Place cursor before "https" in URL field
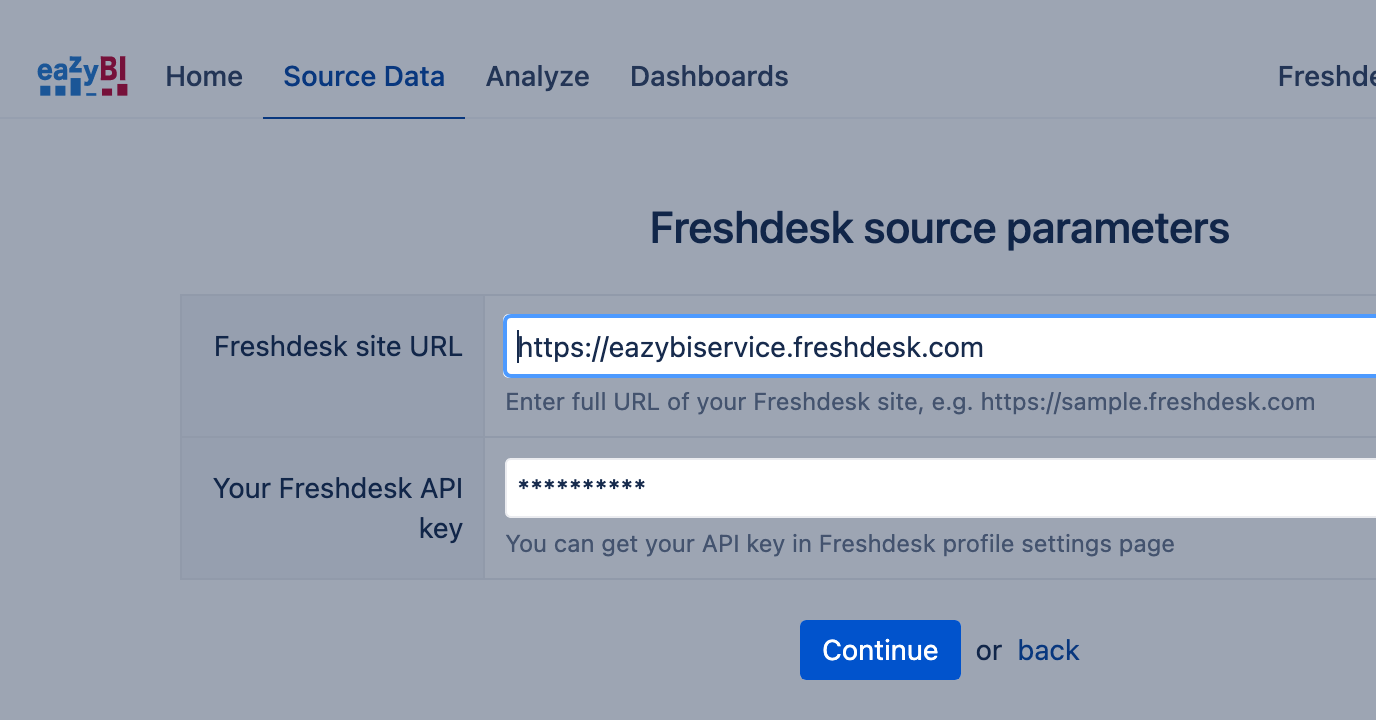Image resolution: width=1376 pixels, height=720 pixels. (x=518, y=347)
